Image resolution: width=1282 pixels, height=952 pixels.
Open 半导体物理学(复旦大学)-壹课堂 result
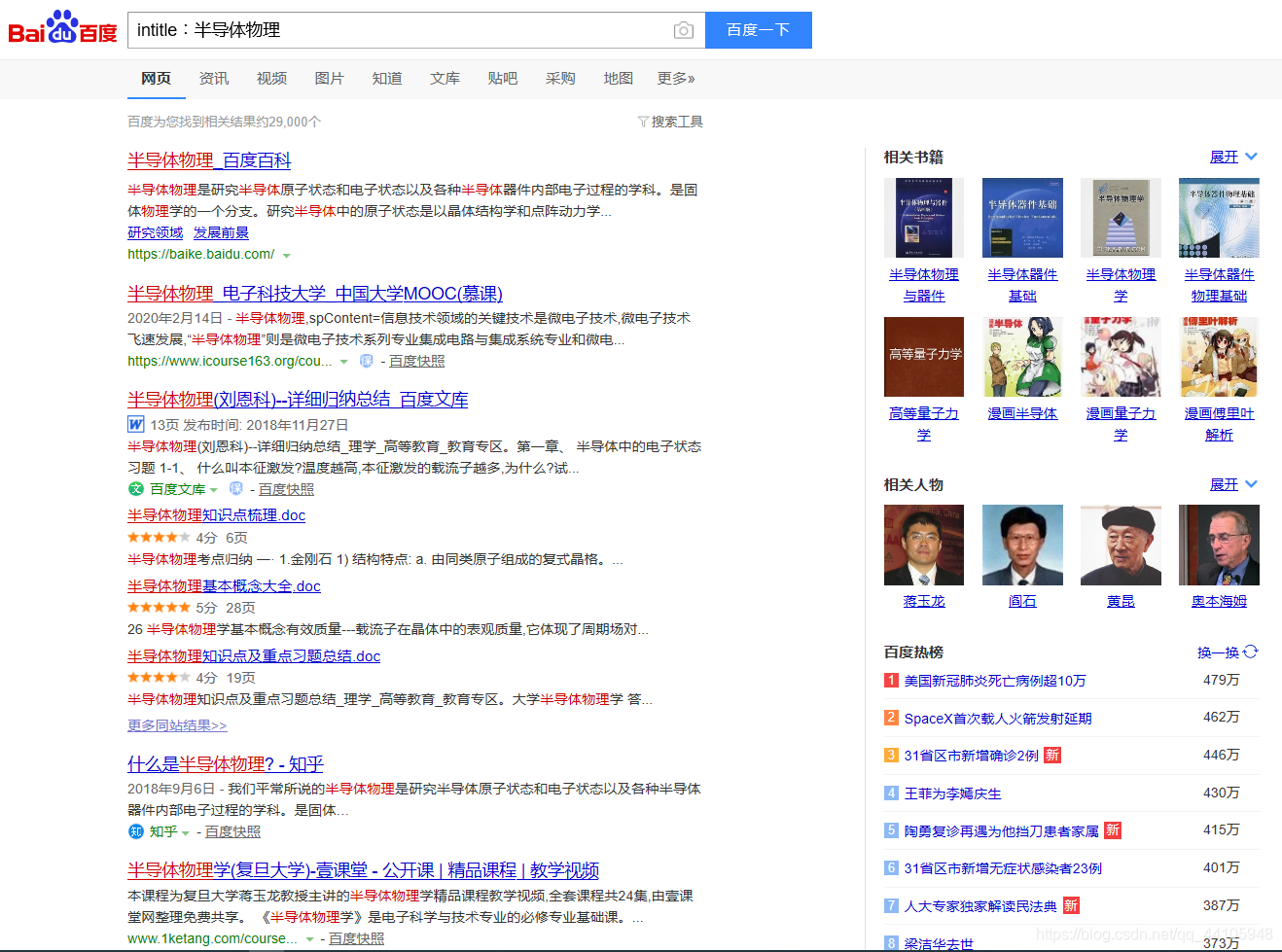tap(363, 870)
